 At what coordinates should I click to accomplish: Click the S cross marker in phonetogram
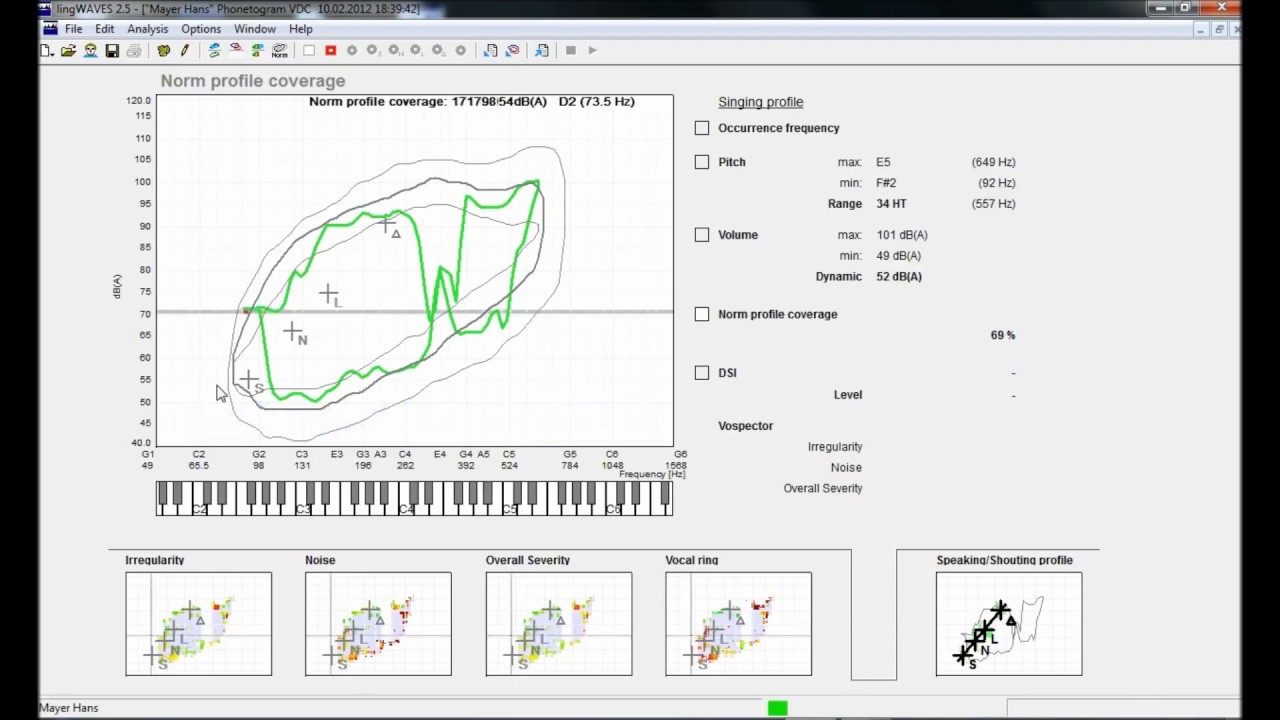point(248,381)
